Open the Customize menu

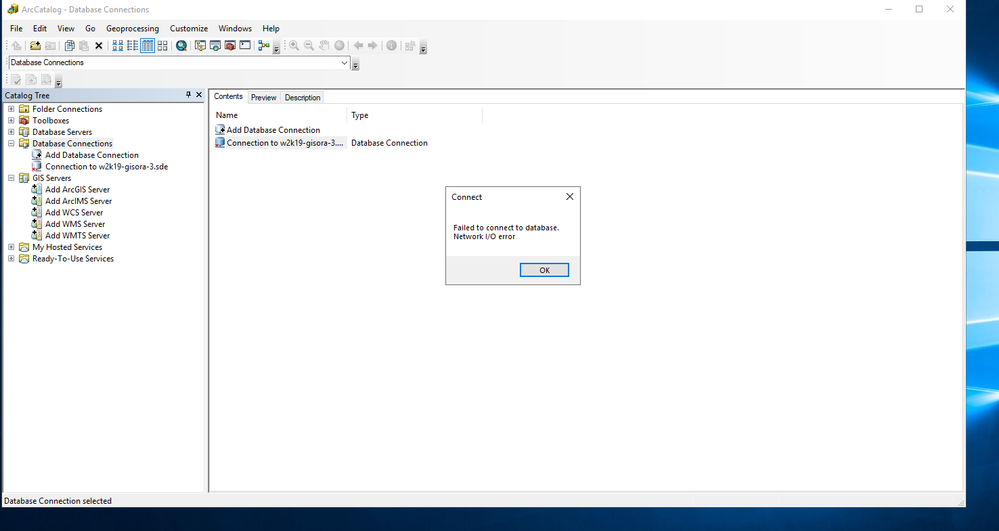189,29
